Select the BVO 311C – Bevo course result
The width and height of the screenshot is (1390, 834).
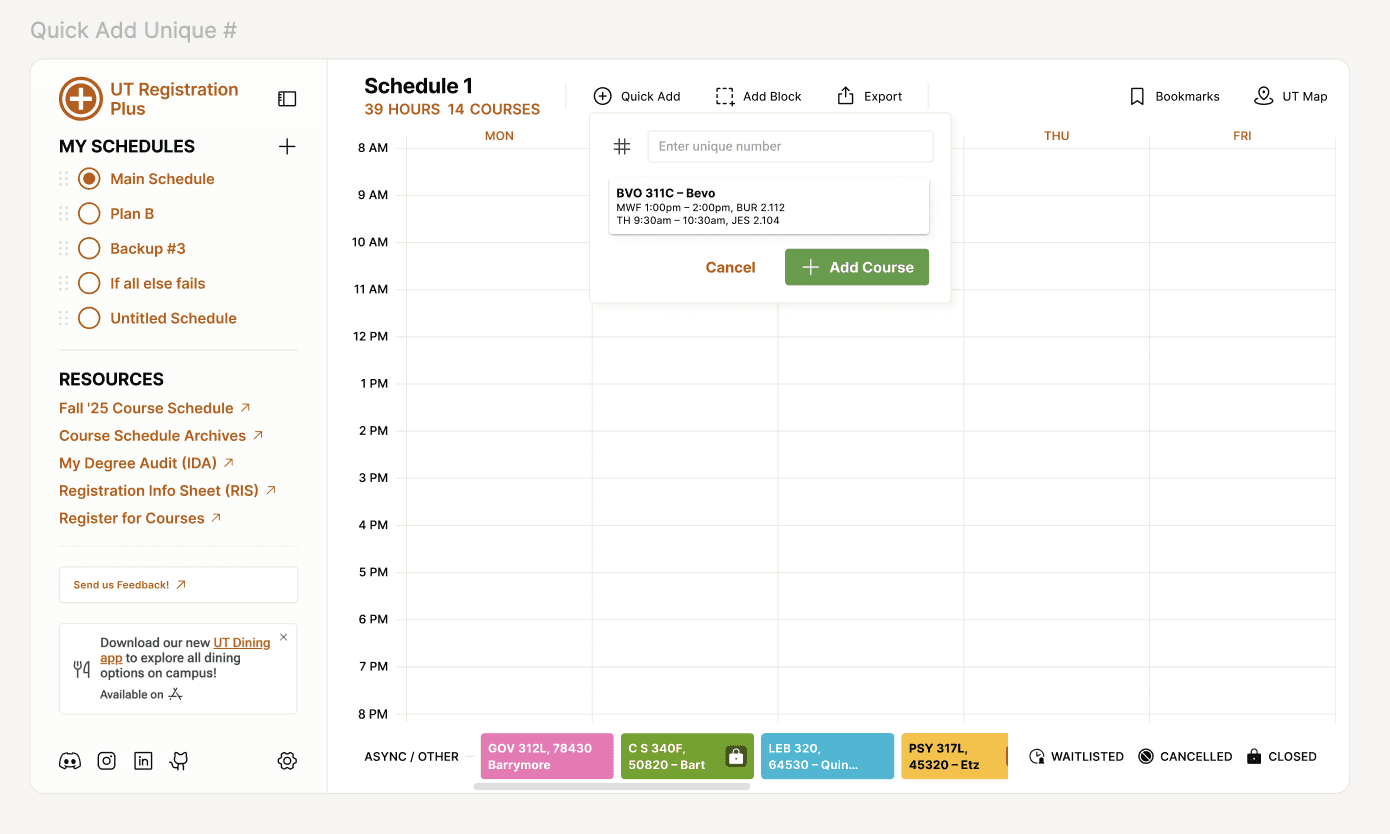(769, 206)
